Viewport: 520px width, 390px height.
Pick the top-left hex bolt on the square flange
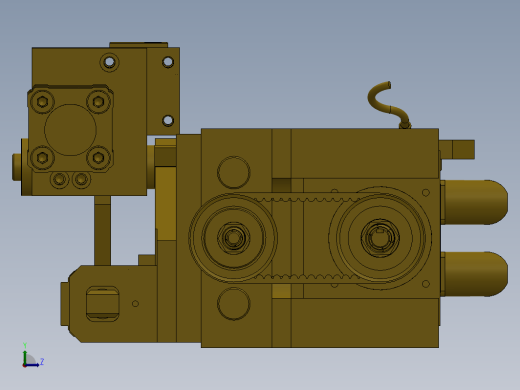[42, 101]
